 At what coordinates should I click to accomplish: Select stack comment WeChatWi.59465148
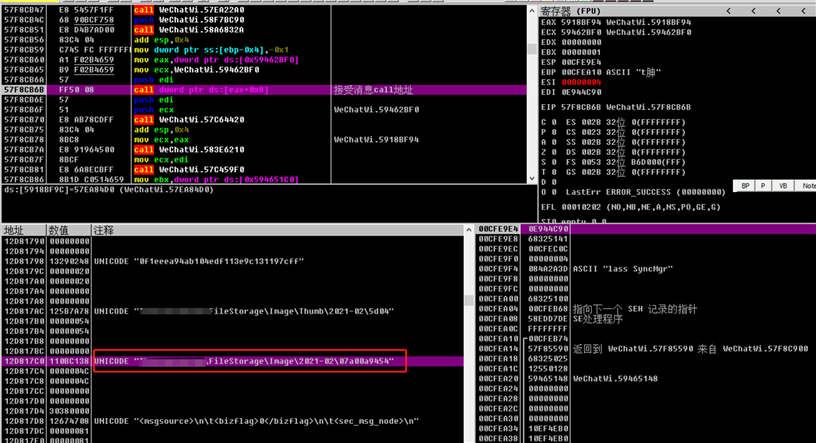616,379
